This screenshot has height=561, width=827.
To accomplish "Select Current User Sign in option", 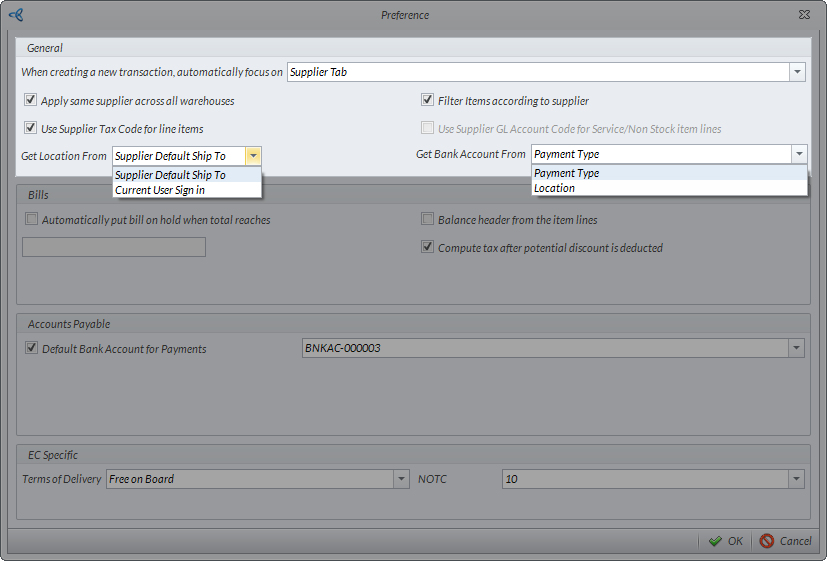I will (160, 189).
